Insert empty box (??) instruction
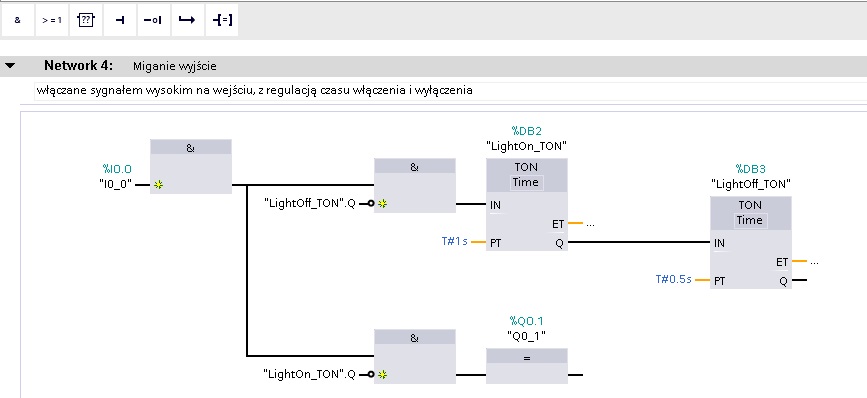The image size is (867, 398). [86, 20]
